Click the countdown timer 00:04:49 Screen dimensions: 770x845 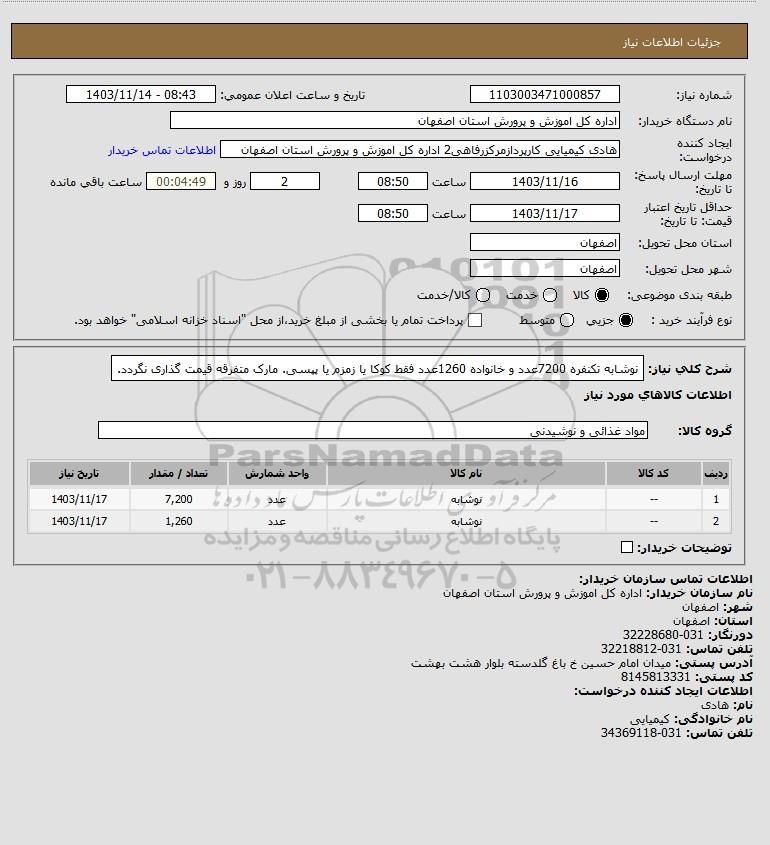click(181, 182)
